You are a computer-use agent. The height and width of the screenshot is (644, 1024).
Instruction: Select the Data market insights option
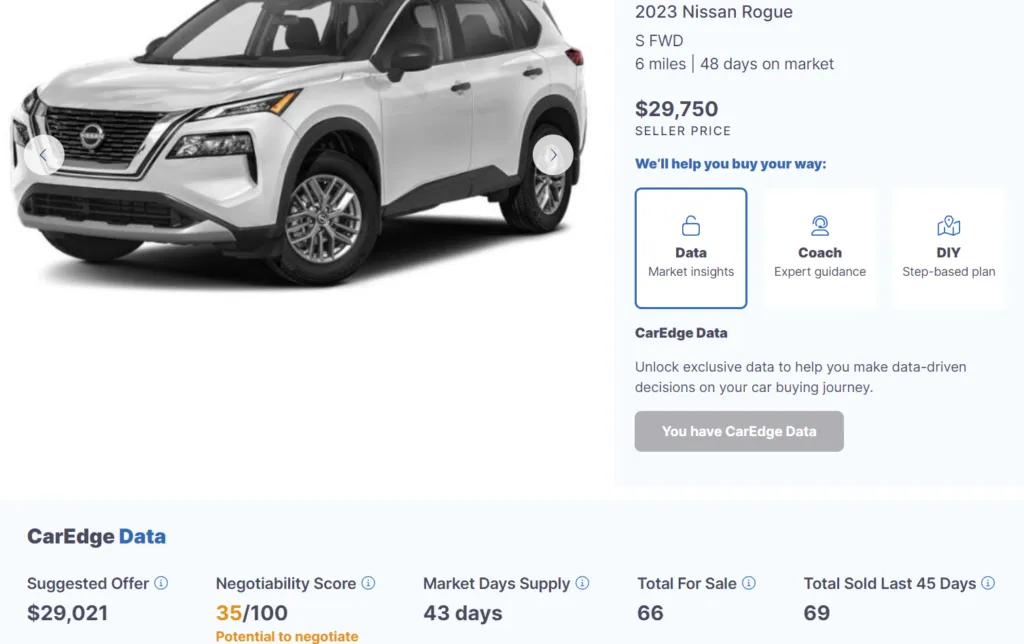point(691,247)
